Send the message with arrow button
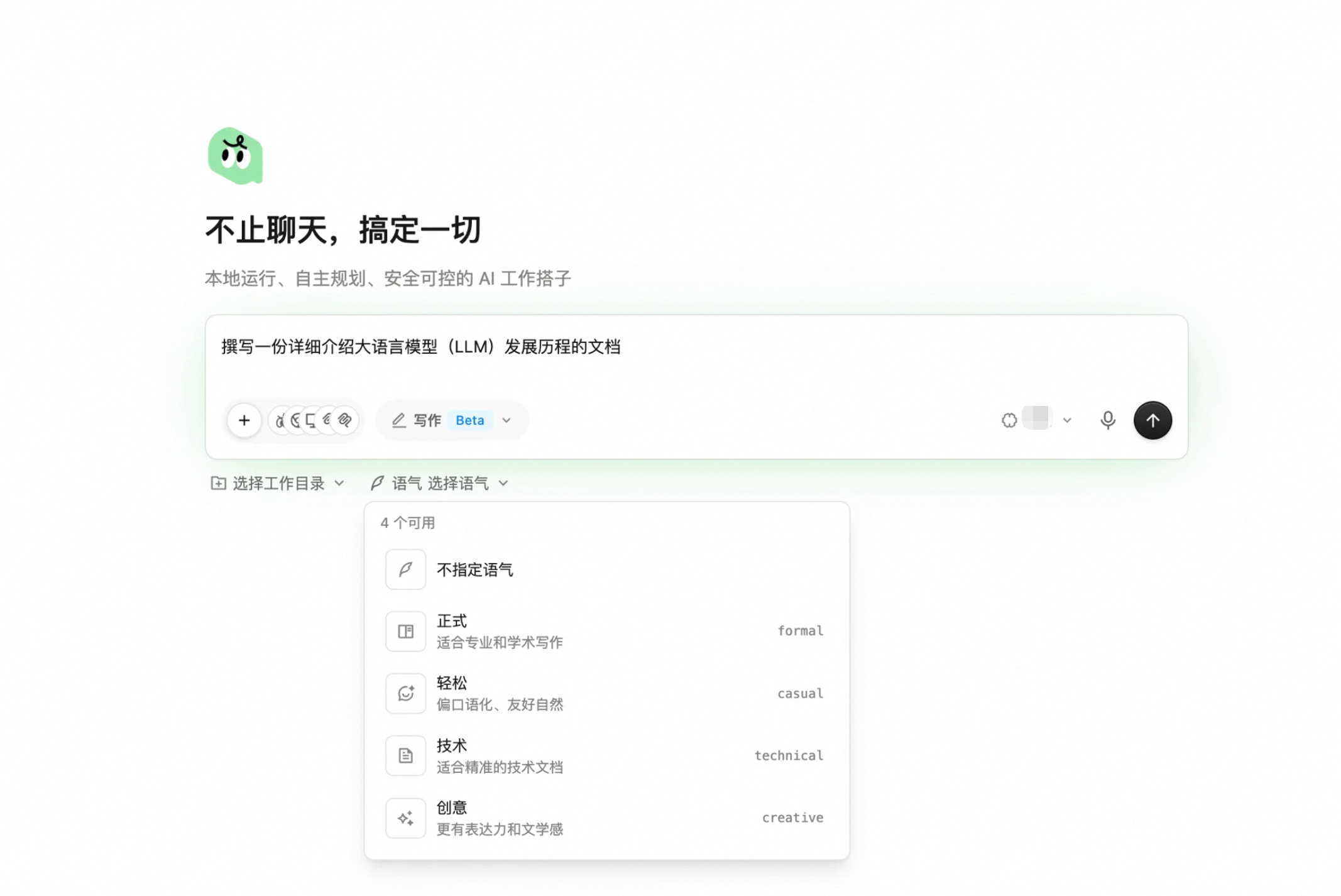Screen dimensions: 1341x896 coord(1152,420)
